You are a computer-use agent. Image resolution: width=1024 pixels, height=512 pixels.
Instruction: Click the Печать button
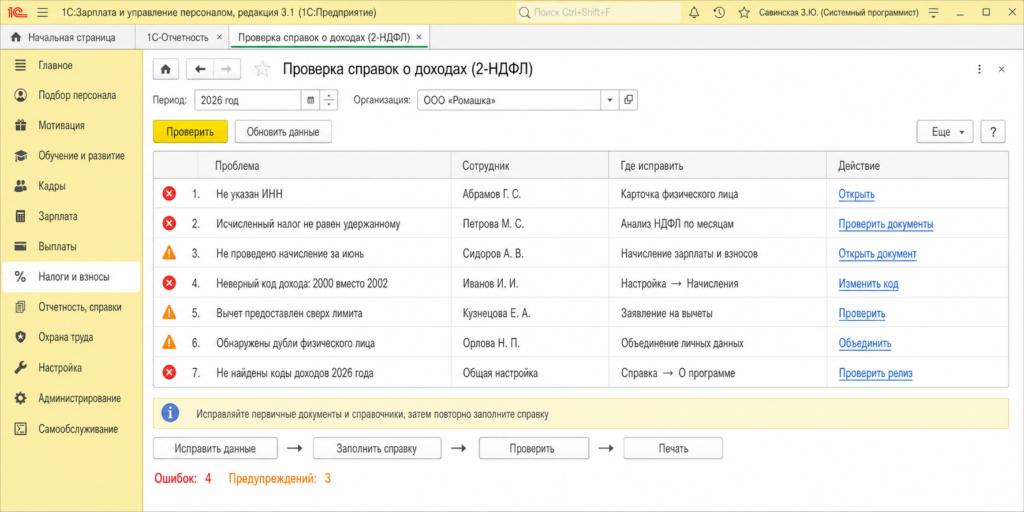[673, 449]
